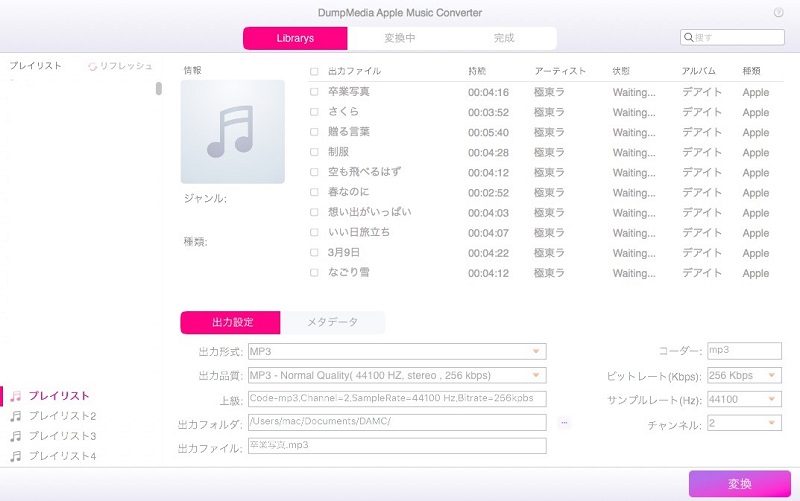Click the song title いい日旅立ち
800x501 pixels.
click(359, 232)
